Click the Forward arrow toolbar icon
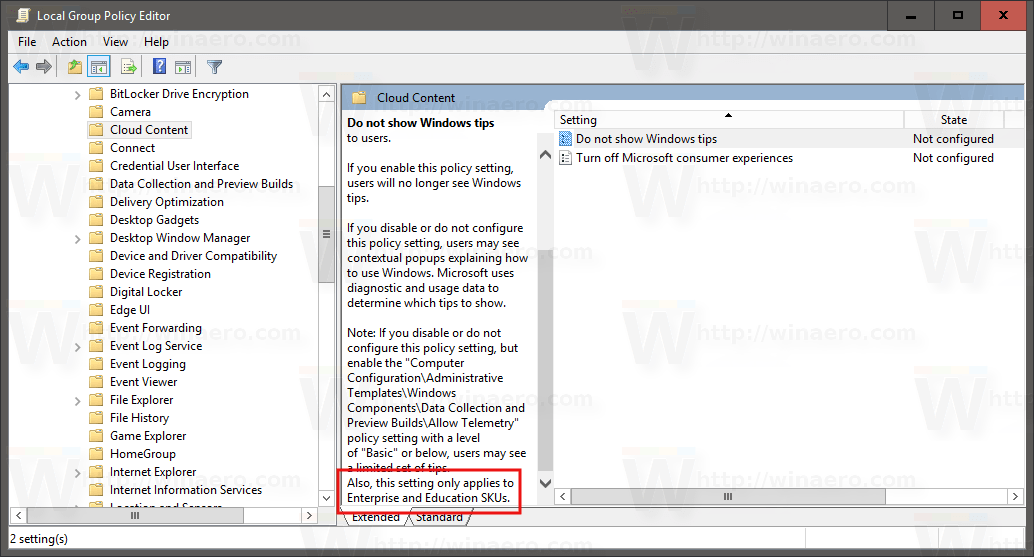Screen dimensions: 1034x557 pyautogui.click(x=44, y=67)
